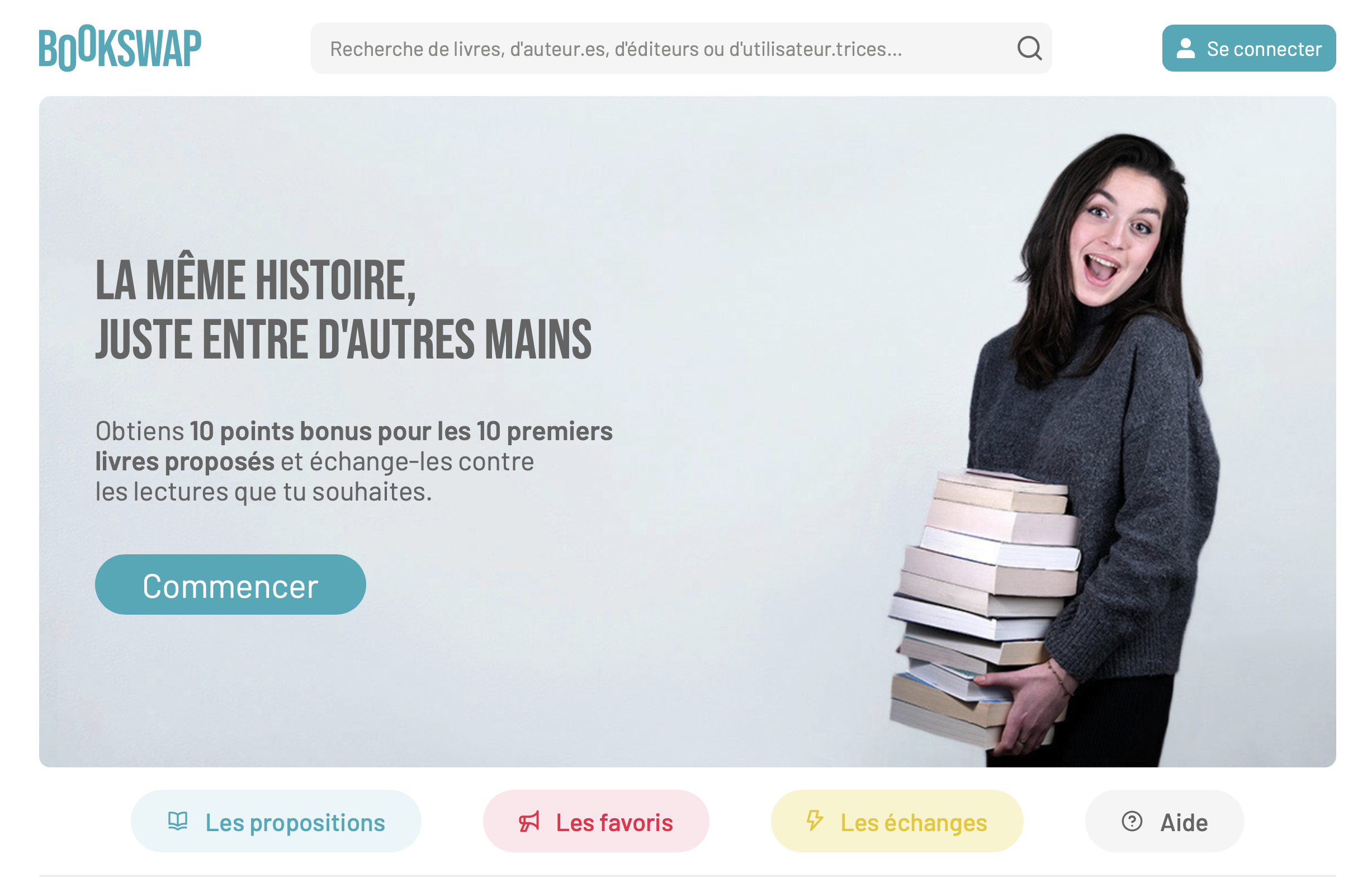Click the "Juste entre d'autres mains" heading line
Viewport: 1372px width, 877px height.
[344, 340]
